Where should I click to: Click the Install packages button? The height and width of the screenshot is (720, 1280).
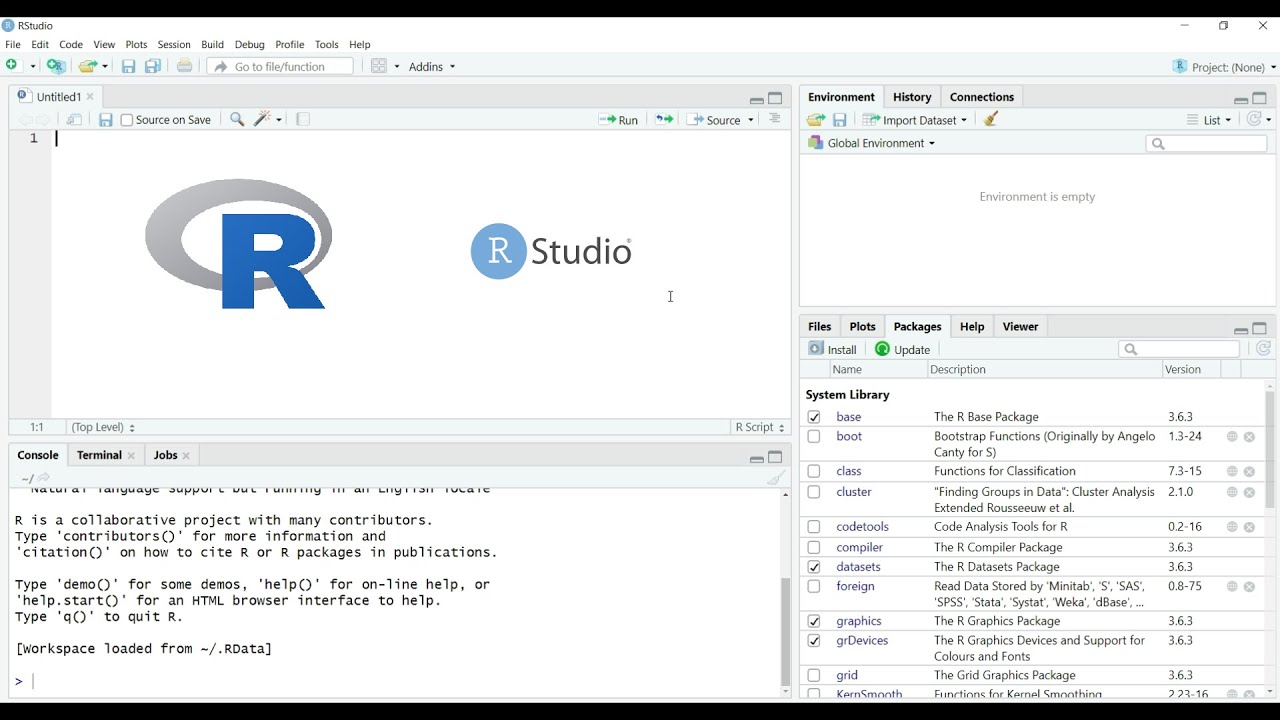coord(833,349)
